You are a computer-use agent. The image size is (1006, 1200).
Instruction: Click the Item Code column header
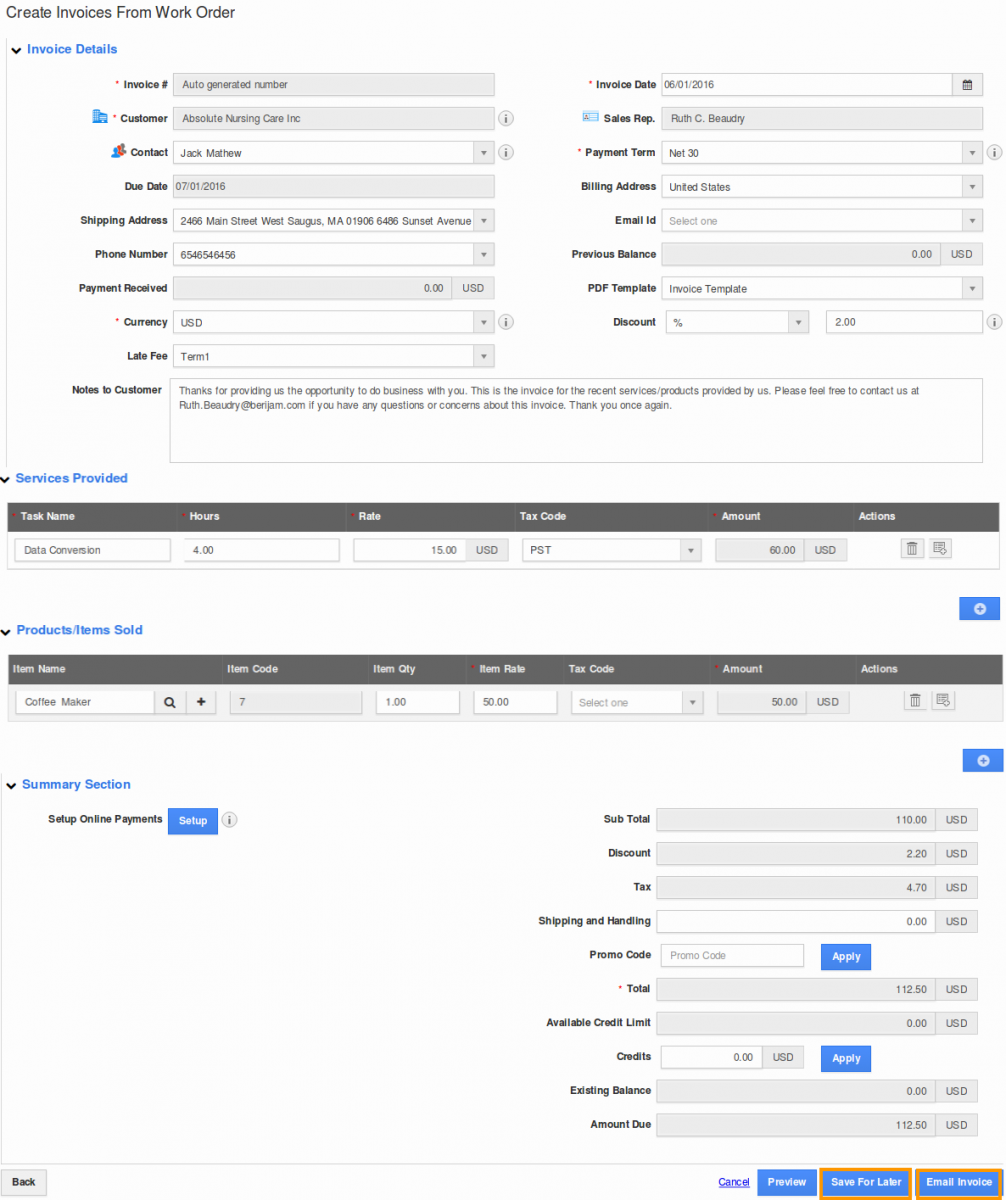(x=252, y=669)
